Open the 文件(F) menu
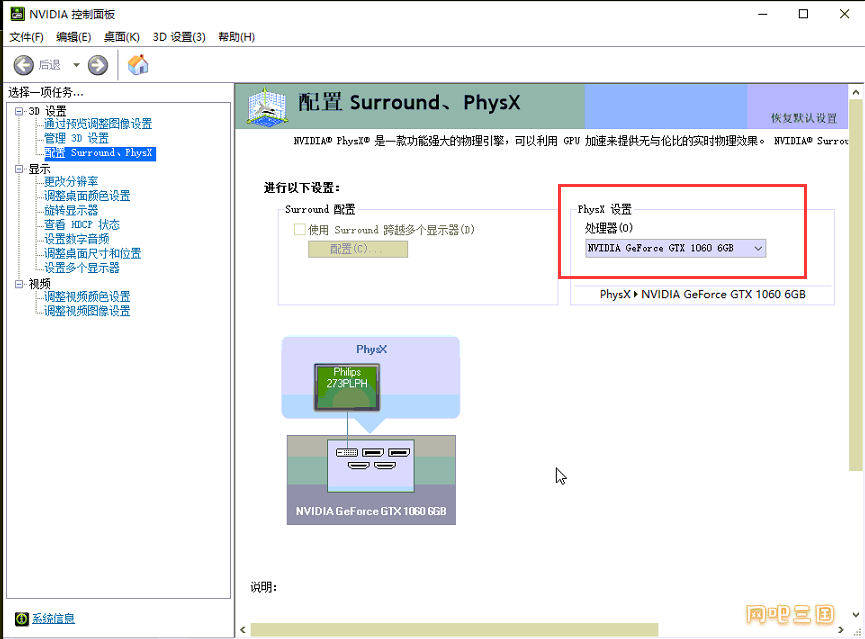Viewport: 865px width, 639px height. 26,37
